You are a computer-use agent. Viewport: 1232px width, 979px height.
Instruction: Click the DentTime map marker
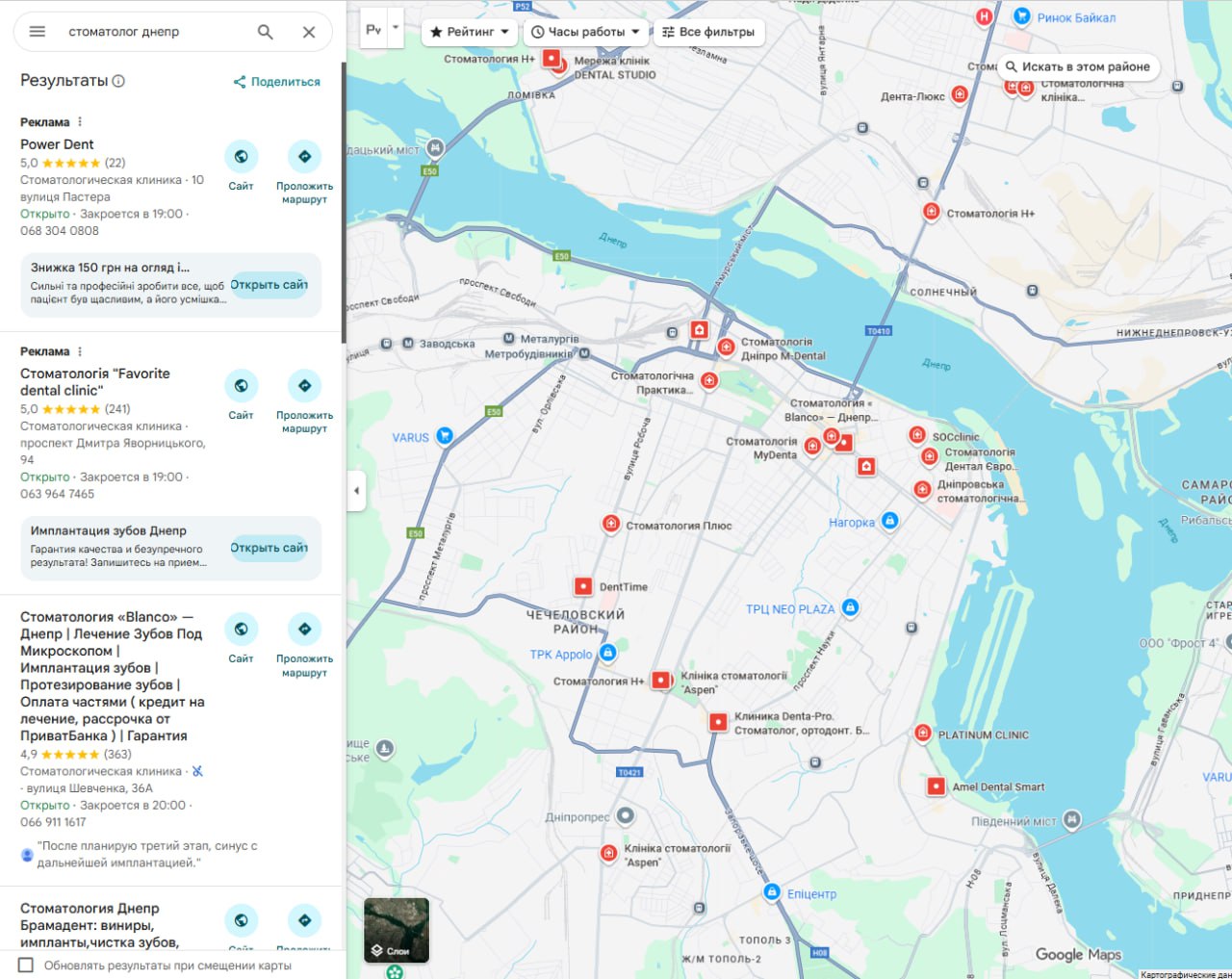(582, 584)
